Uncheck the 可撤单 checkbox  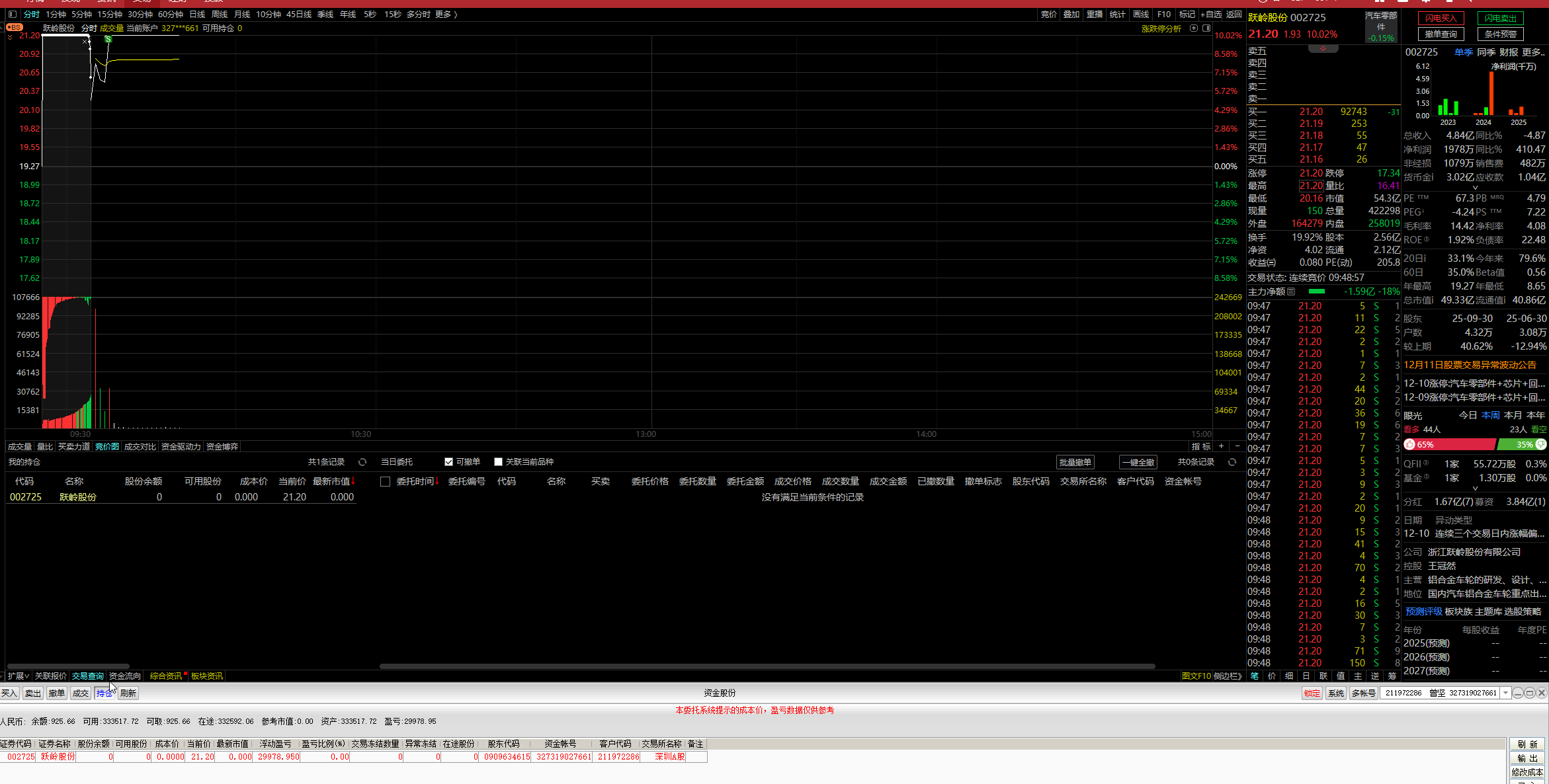click(x=449, y=462)
